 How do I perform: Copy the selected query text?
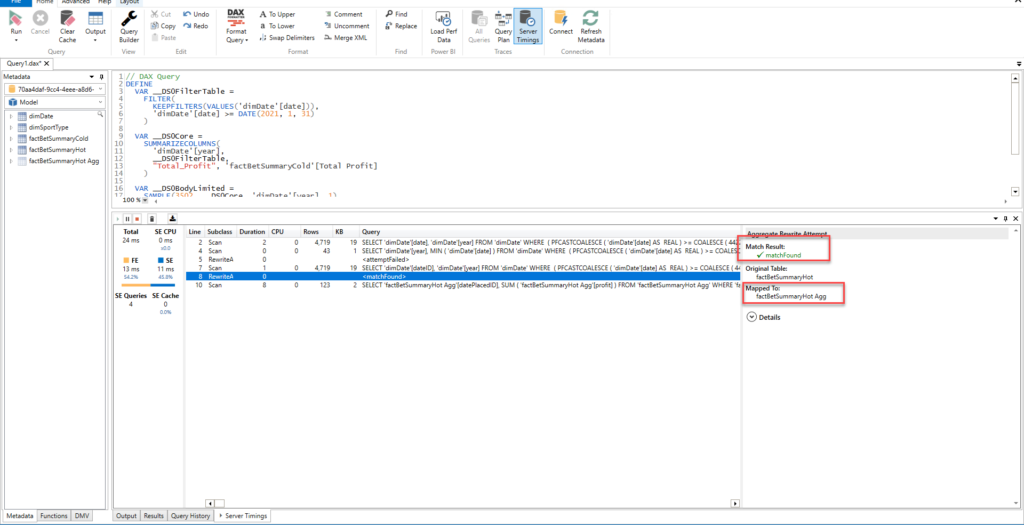coord(163,26)
